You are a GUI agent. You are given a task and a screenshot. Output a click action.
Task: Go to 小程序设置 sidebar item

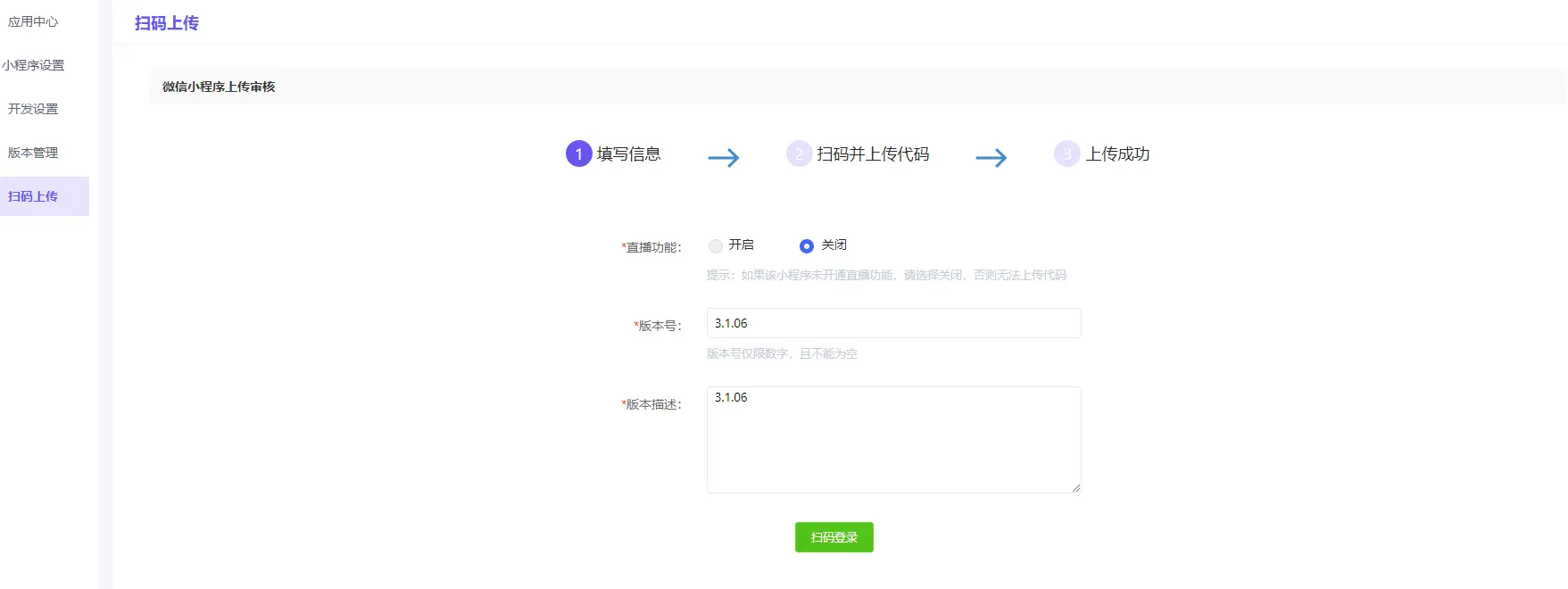click(34, 65)
